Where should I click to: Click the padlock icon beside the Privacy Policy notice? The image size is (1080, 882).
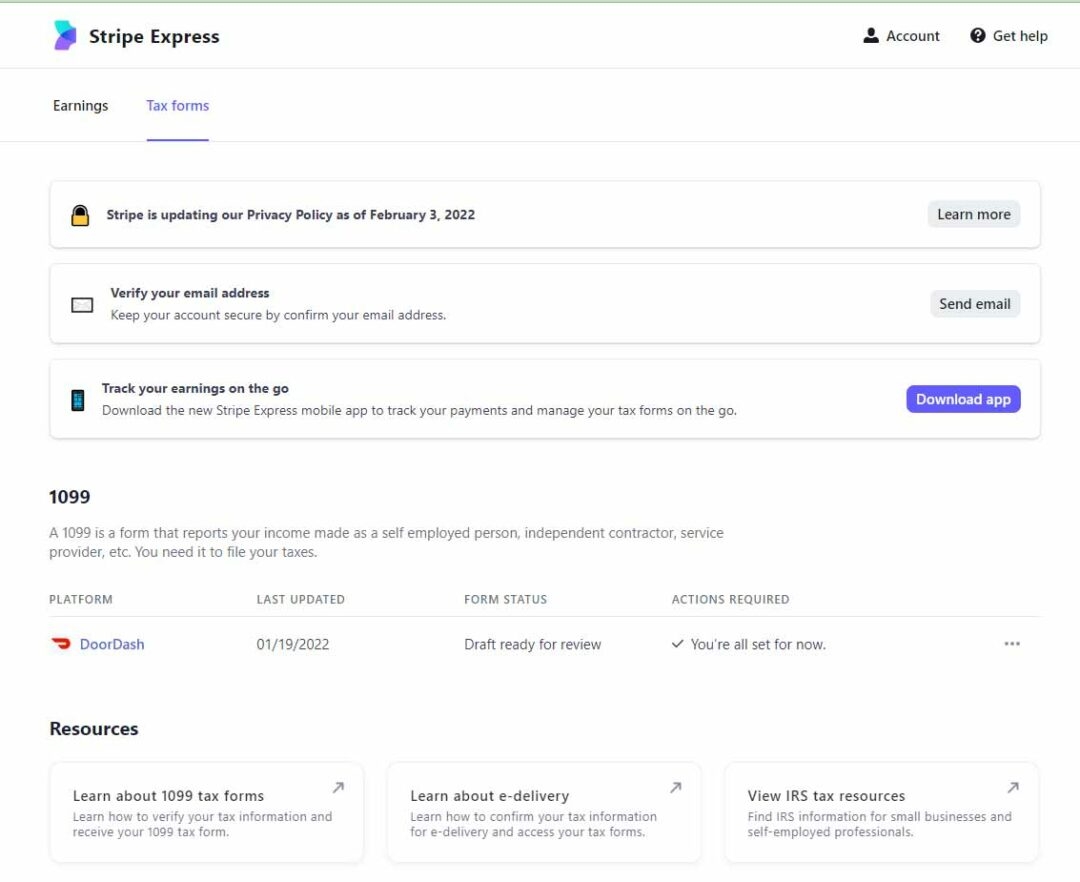81,214
